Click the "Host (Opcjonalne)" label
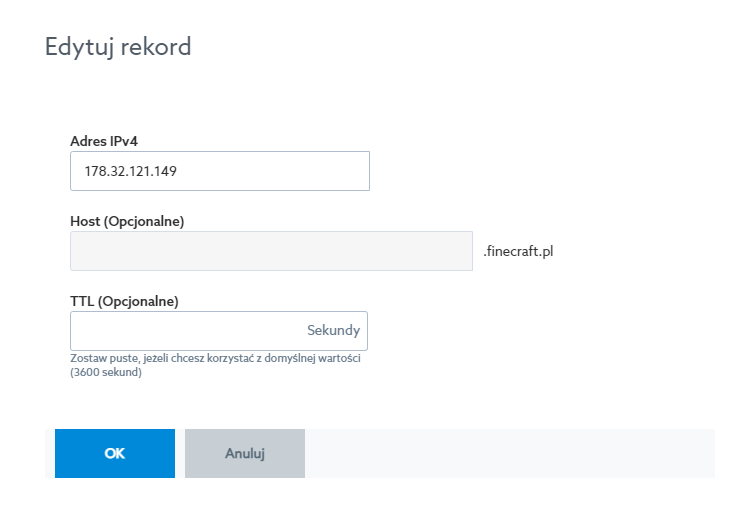Screen dimensions: 732x520 tap(127, 221)
